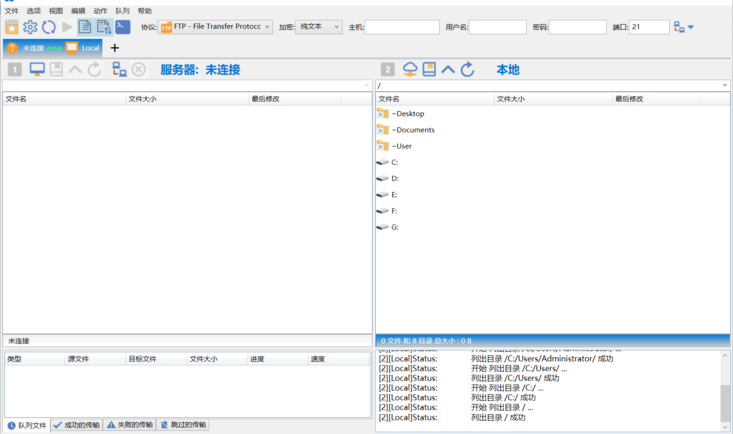This screenshot has width=733, height=434.
Task: Add a new session tab with plus
Action: point(115,48)
